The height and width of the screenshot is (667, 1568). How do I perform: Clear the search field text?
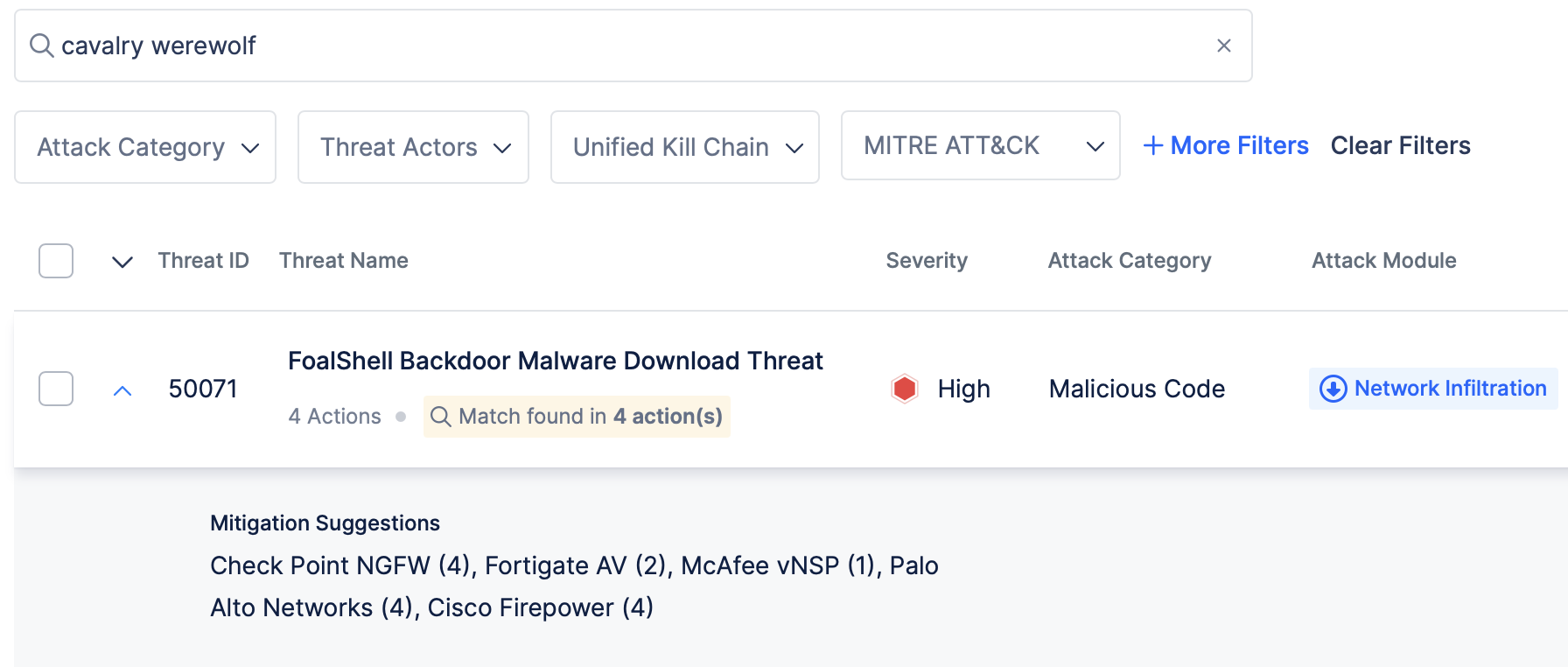point(1223,46)
